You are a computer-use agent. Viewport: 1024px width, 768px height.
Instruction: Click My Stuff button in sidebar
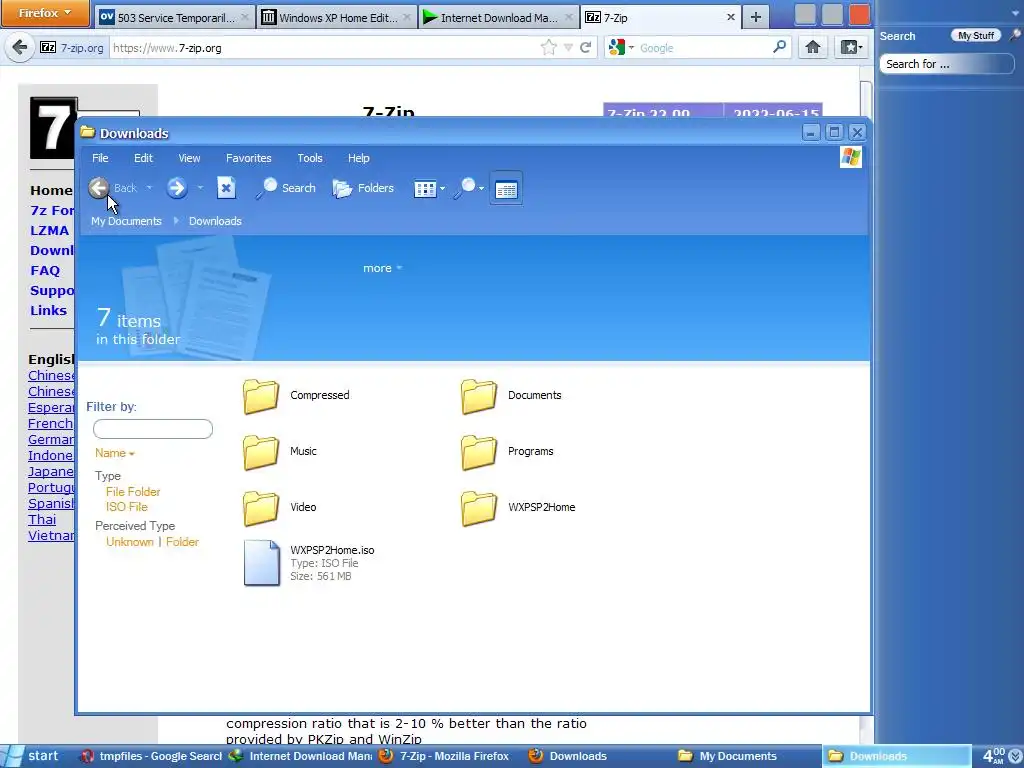(x=976, y=35)
